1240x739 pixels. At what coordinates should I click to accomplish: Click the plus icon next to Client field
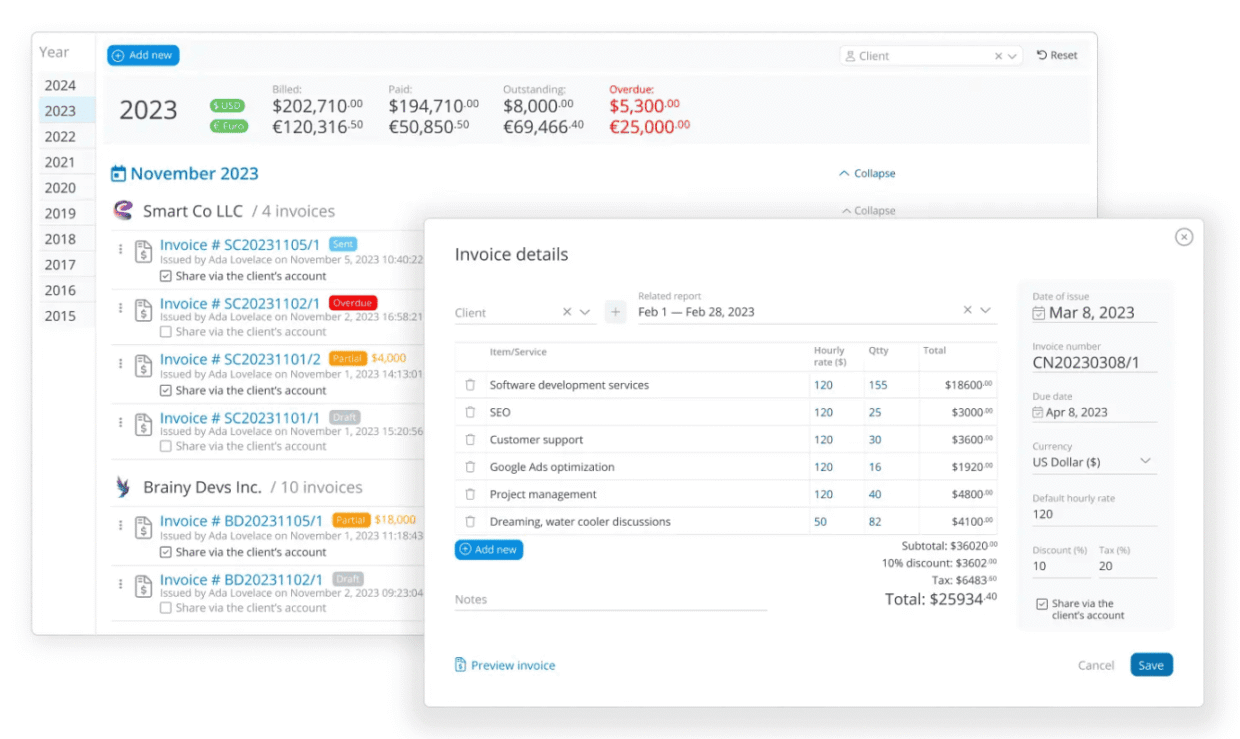pyautogui.click(x=616, y=312)
